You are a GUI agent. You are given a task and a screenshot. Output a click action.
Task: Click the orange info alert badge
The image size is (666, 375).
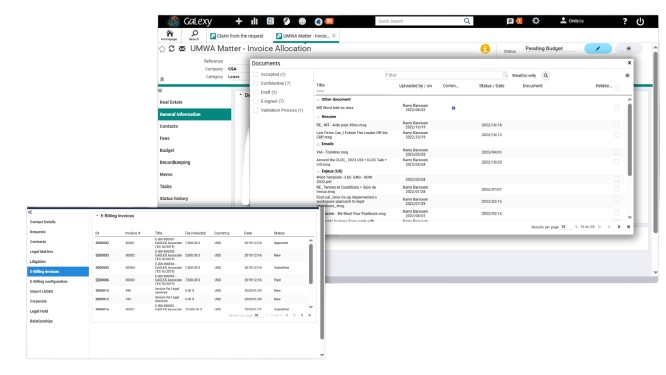485,49
